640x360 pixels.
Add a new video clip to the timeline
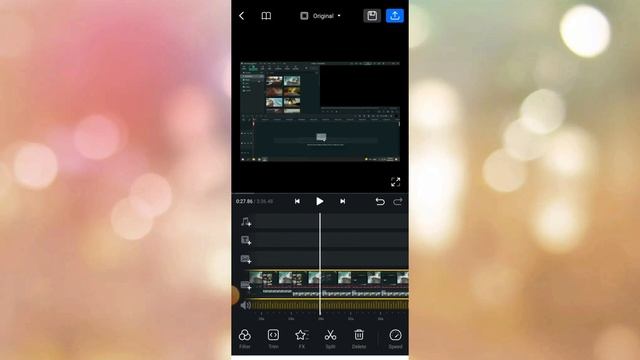click(x=246, y=285)
